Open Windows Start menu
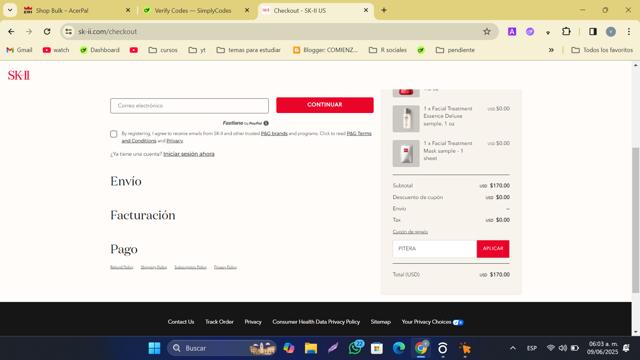 (x=154, y=348)
